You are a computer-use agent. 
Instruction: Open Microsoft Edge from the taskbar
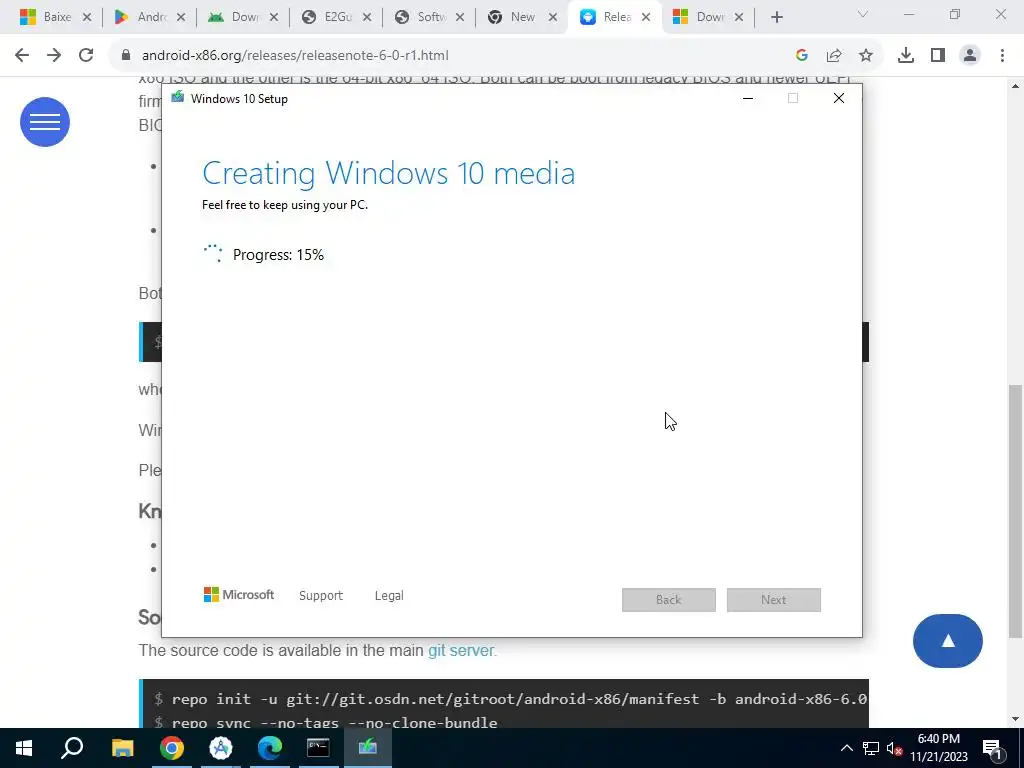click(x=270, y=748)
